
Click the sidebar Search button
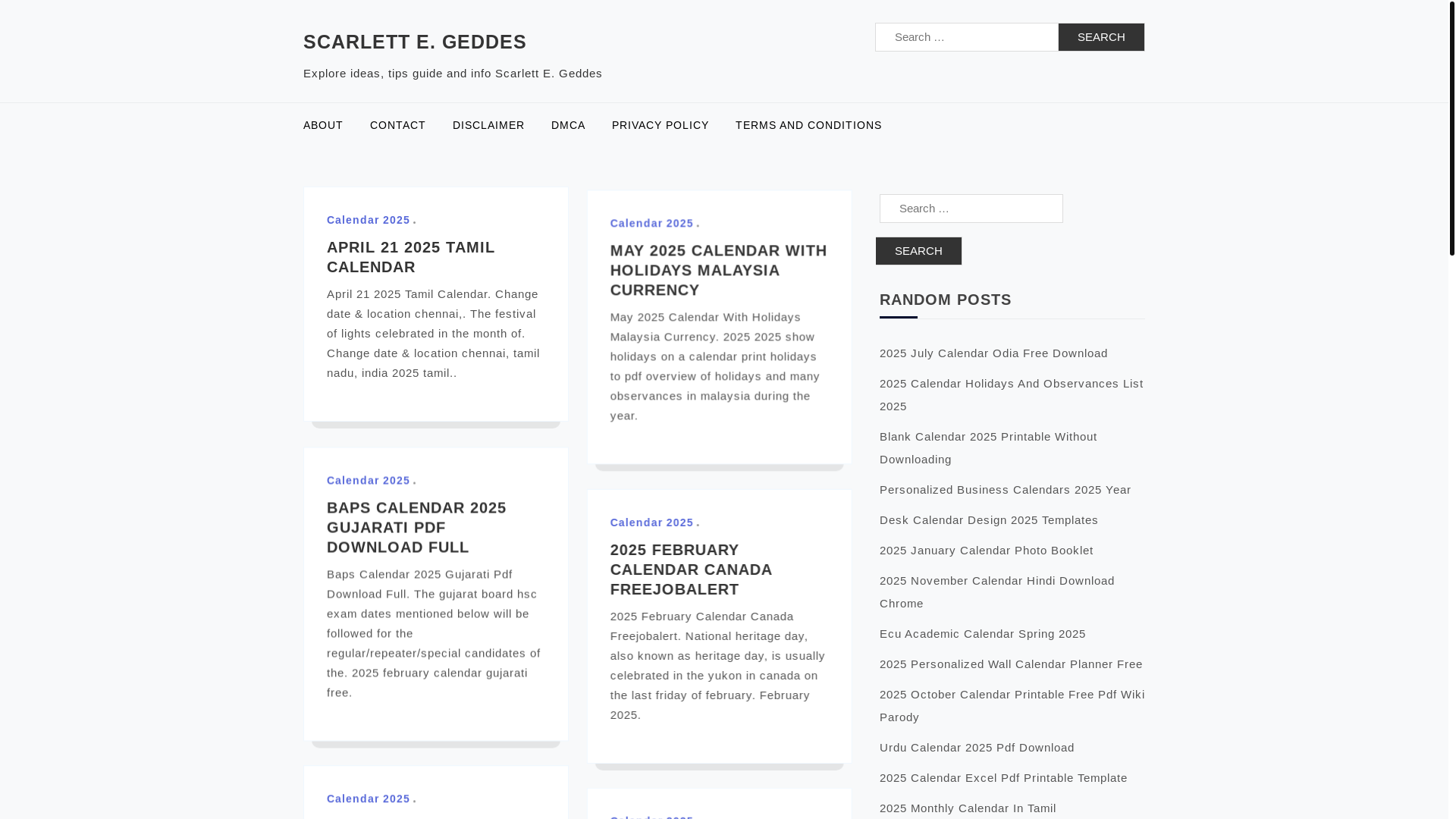pyautogui.click(x=918, y=251)
